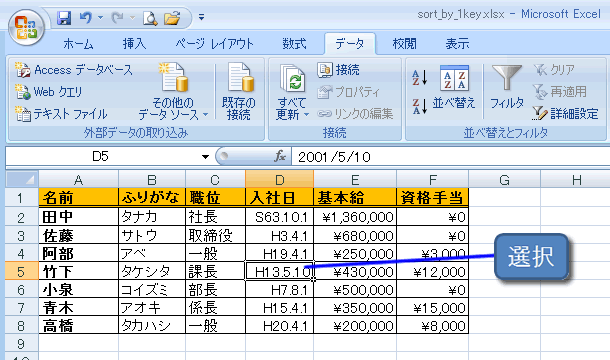Select cell containing ¥430,000
The width and height of the screenshot is (610, 360).
355,271
